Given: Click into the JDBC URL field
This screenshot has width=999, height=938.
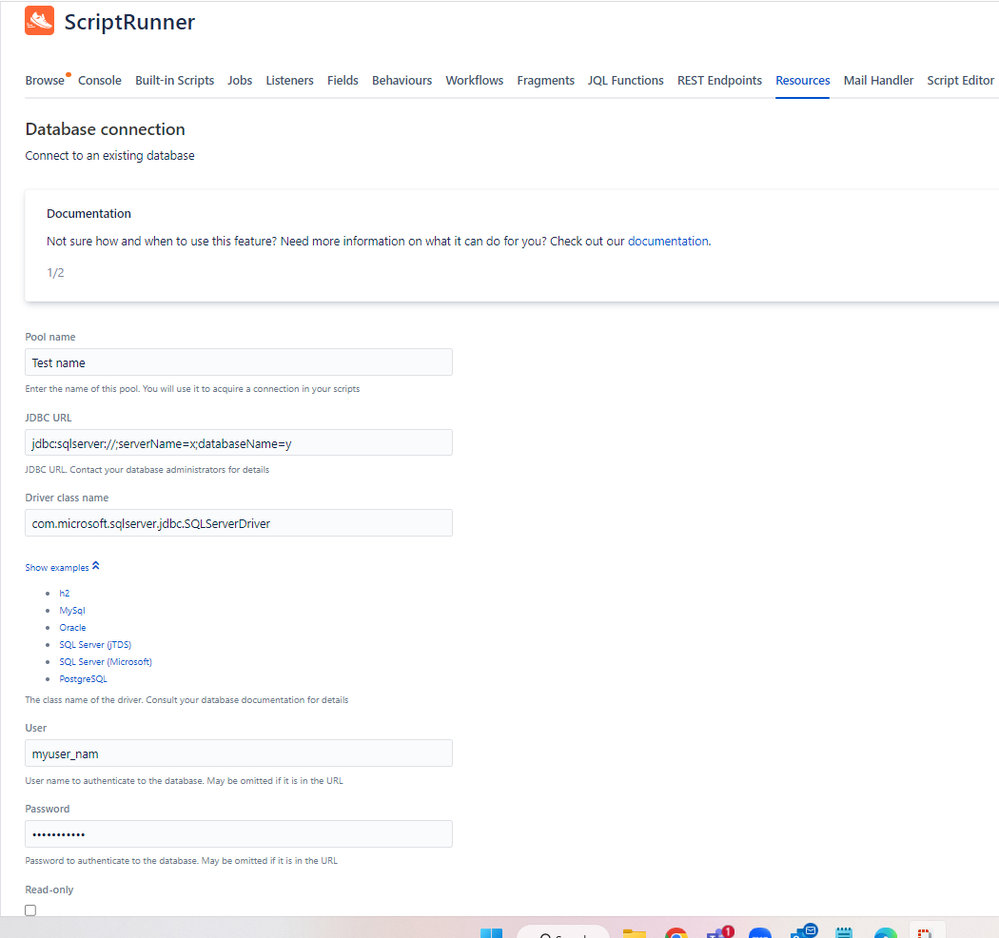Looking at the screenshot, I should pyautogui.click(x=239, y=443).
